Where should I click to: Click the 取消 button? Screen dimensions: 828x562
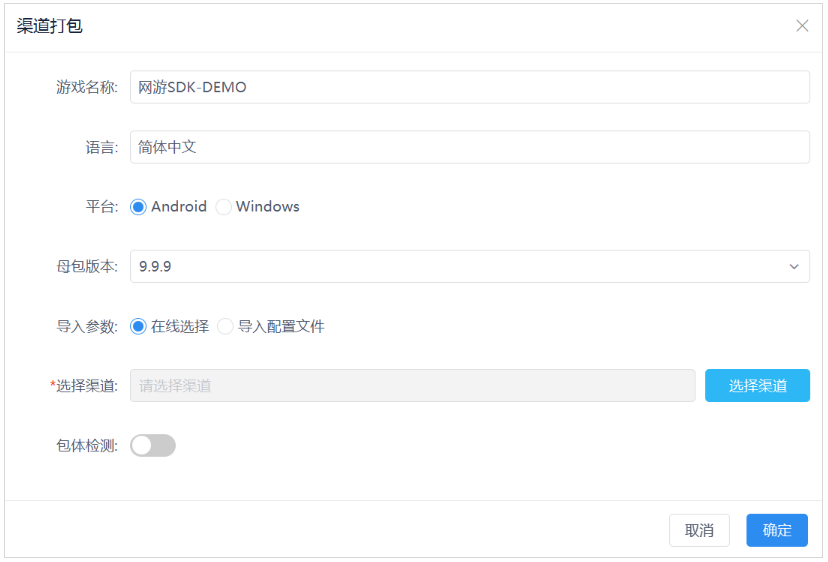coord(699,531)
